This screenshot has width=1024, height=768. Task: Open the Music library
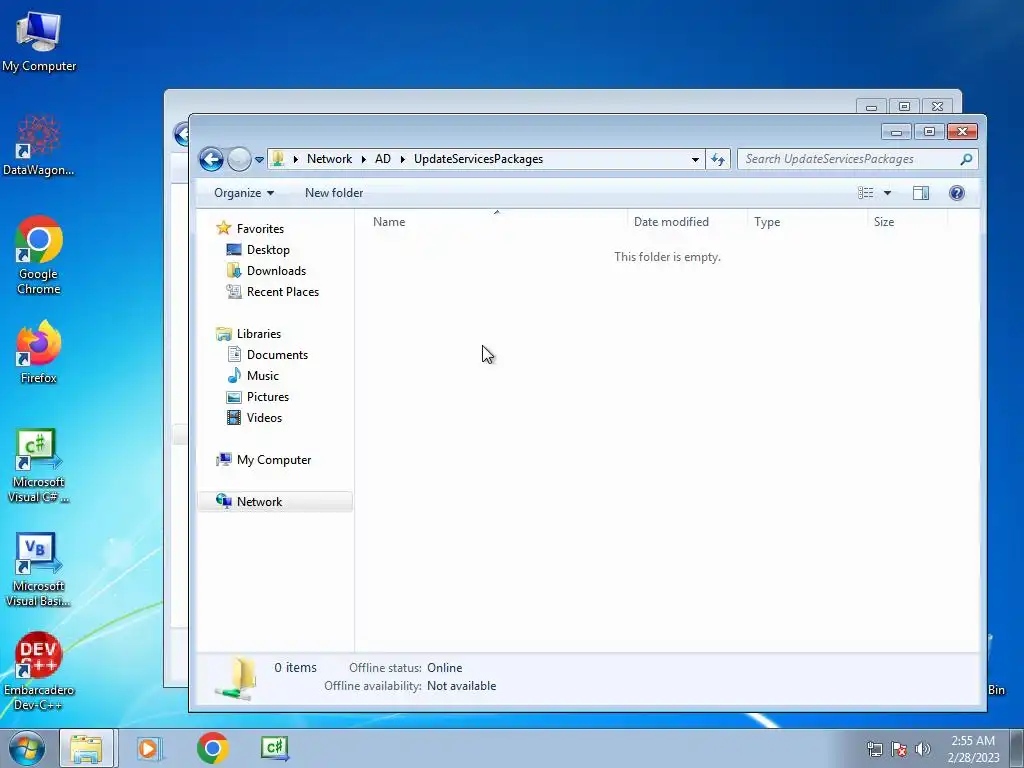click(x=263, y=376)
